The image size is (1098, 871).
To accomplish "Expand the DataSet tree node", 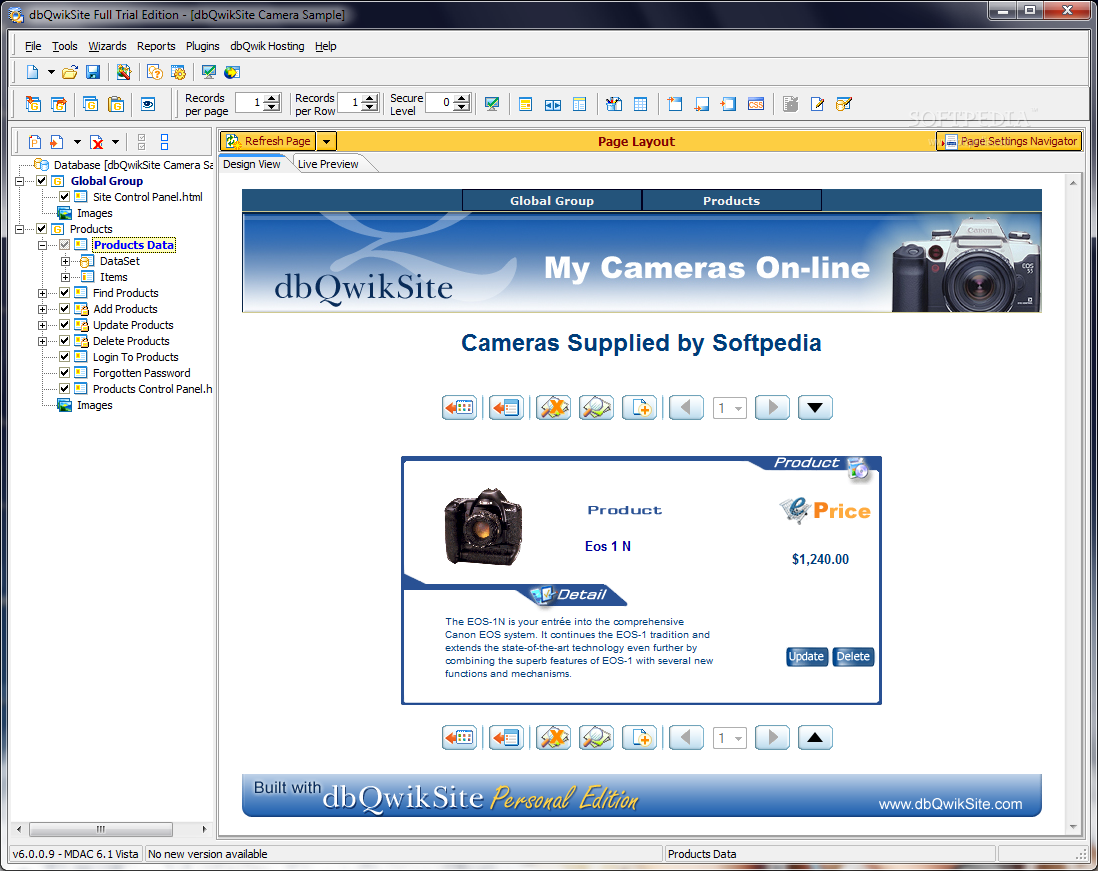I will point(65,261).
